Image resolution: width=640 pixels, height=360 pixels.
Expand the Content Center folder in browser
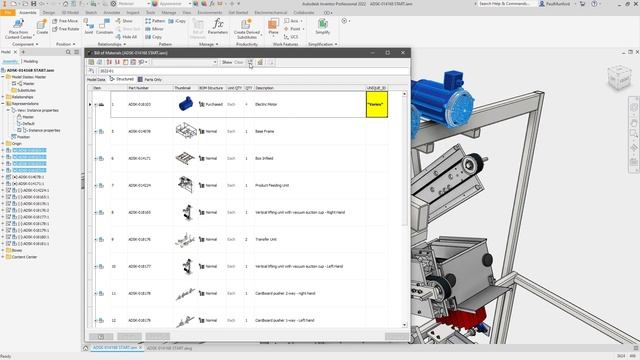click(x=3, y=257)
